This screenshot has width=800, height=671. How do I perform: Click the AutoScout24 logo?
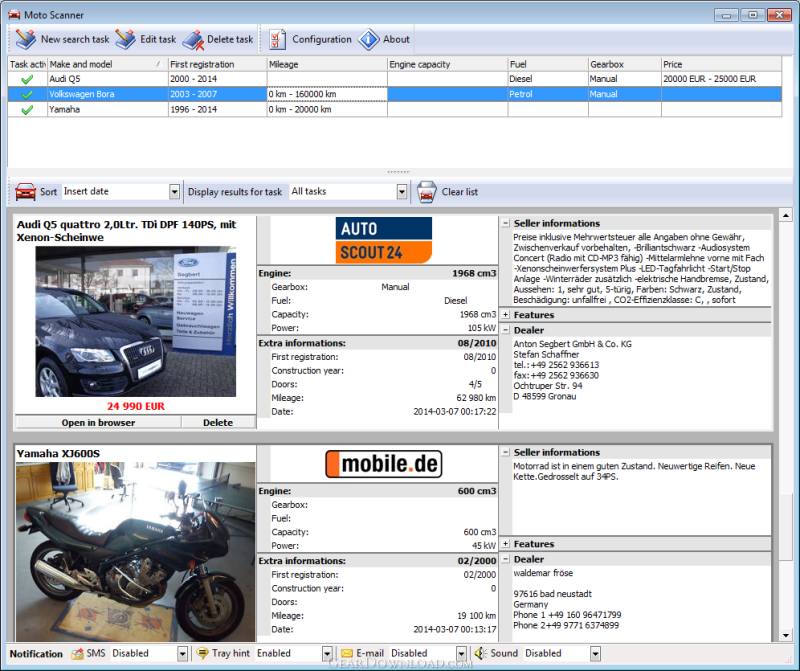click(384, 240)
